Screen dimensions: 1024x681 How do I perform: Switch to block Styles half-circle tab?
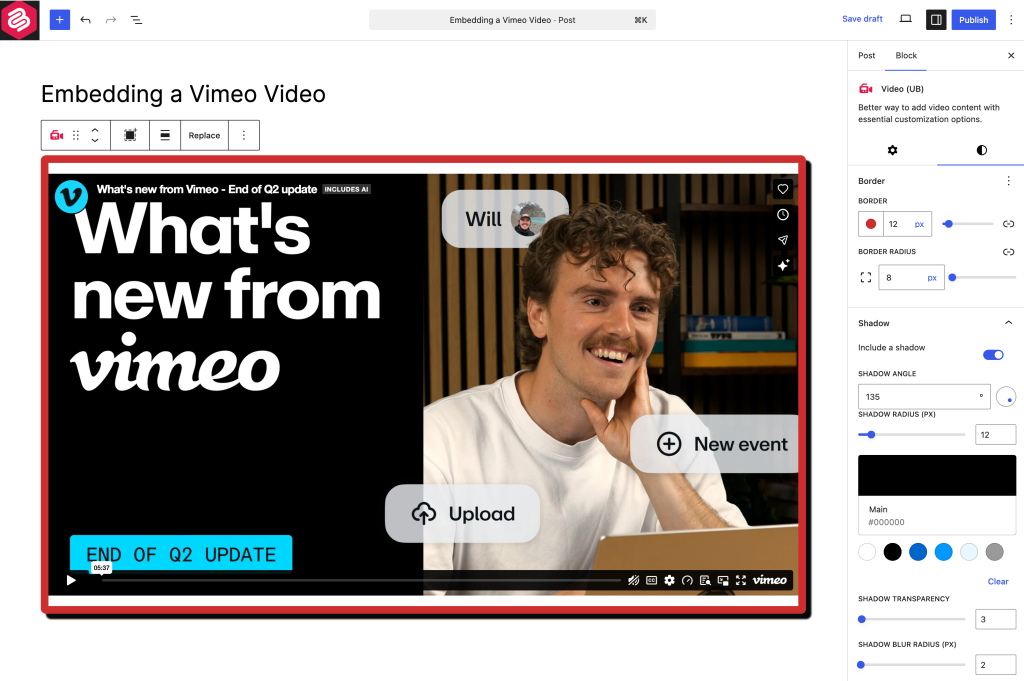[x=982, y=150]
